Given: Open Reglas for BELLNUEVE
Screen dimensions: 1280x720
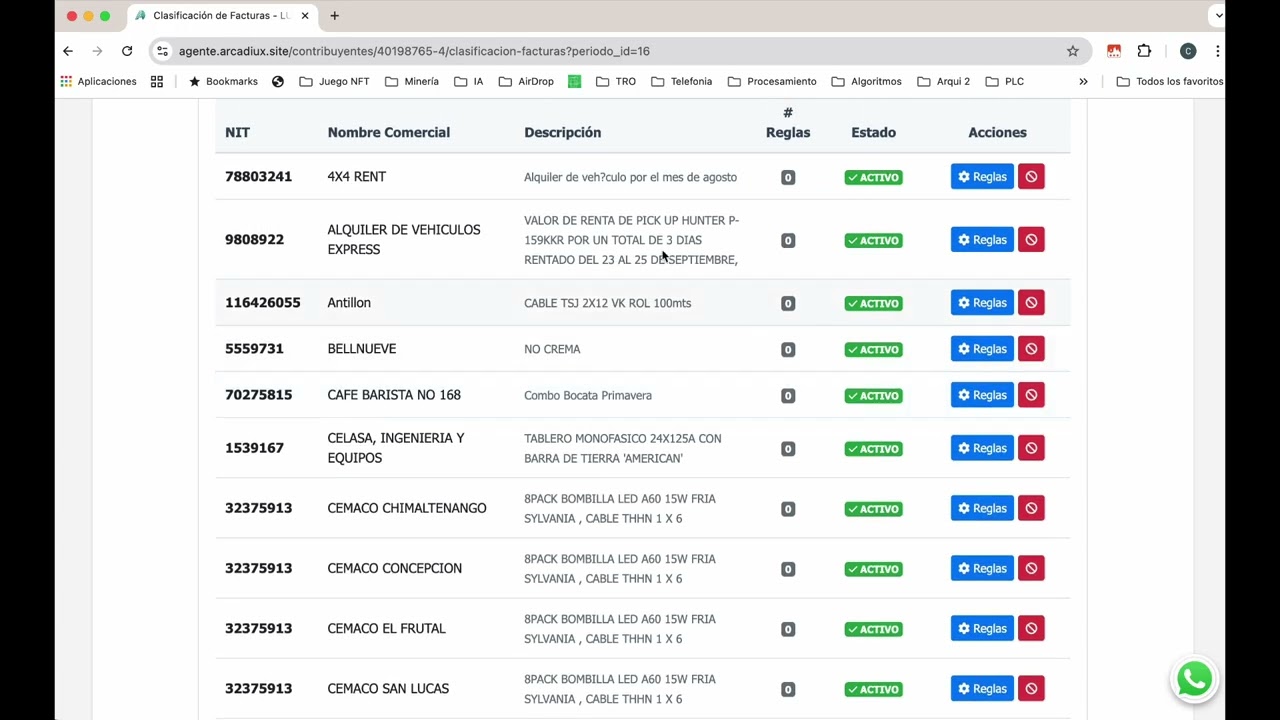Looking at the screenshot, I should [x=982, y=349].
